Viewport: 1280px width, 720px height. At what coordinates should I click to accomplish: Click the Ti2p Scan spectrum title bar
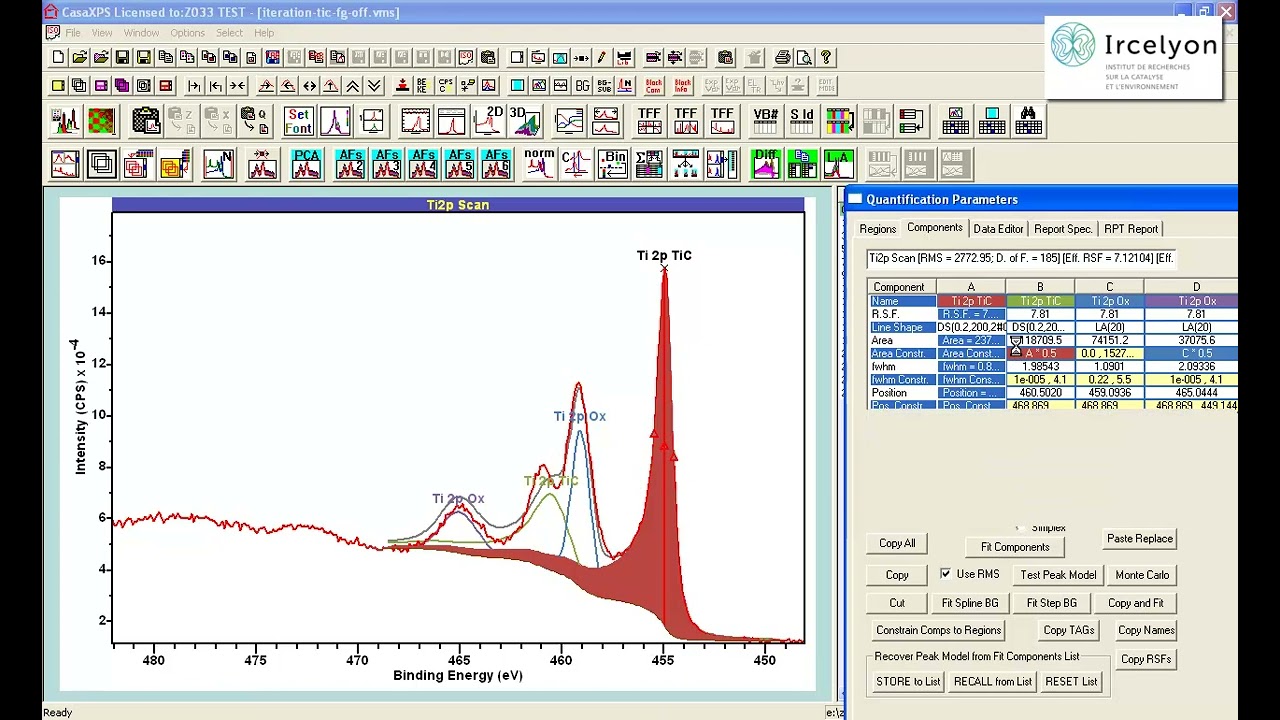point(458,205)
